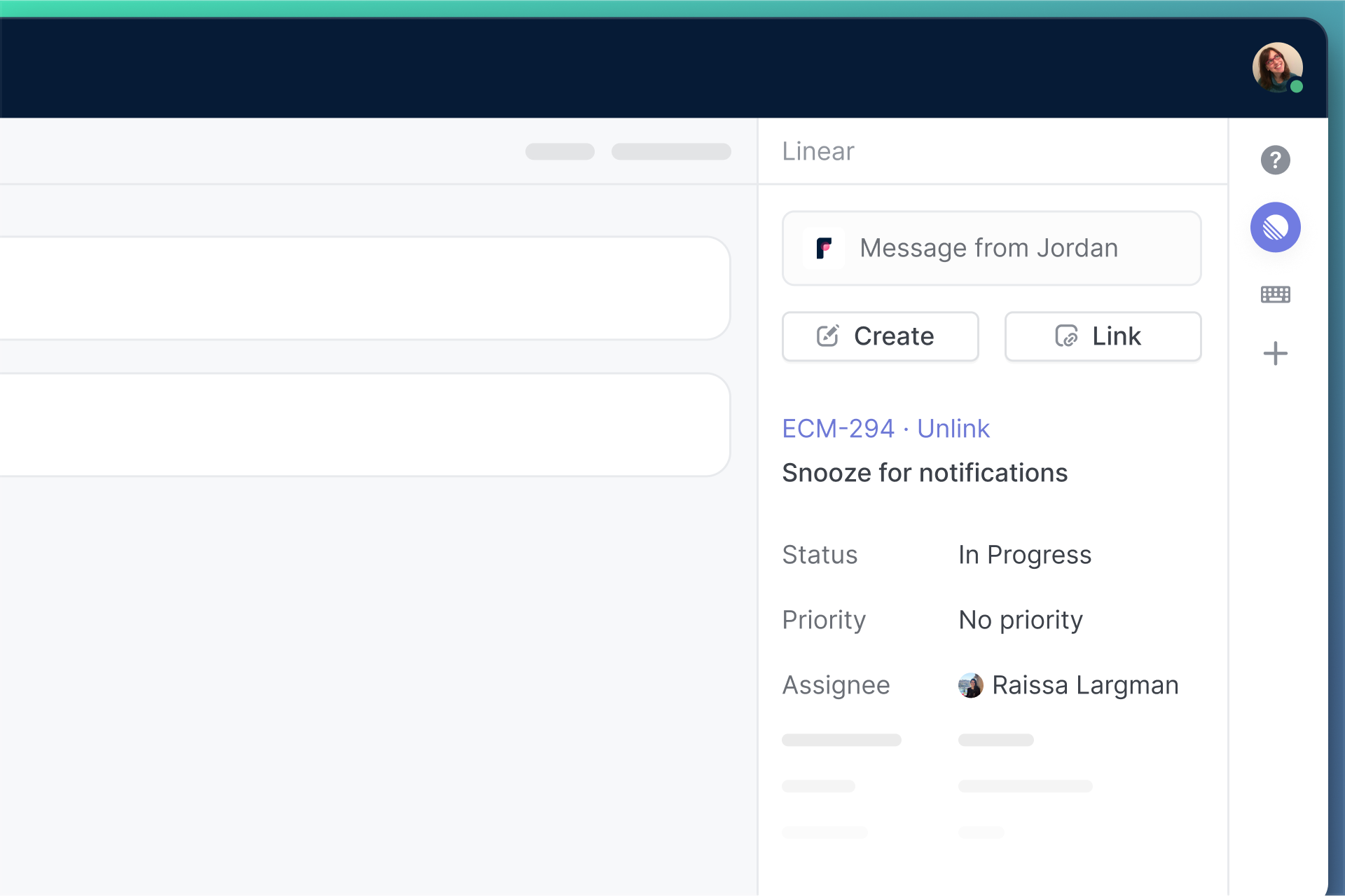Open the Linear plugin sidebar icon
1345x896 pixels.
coord(1275,228)
